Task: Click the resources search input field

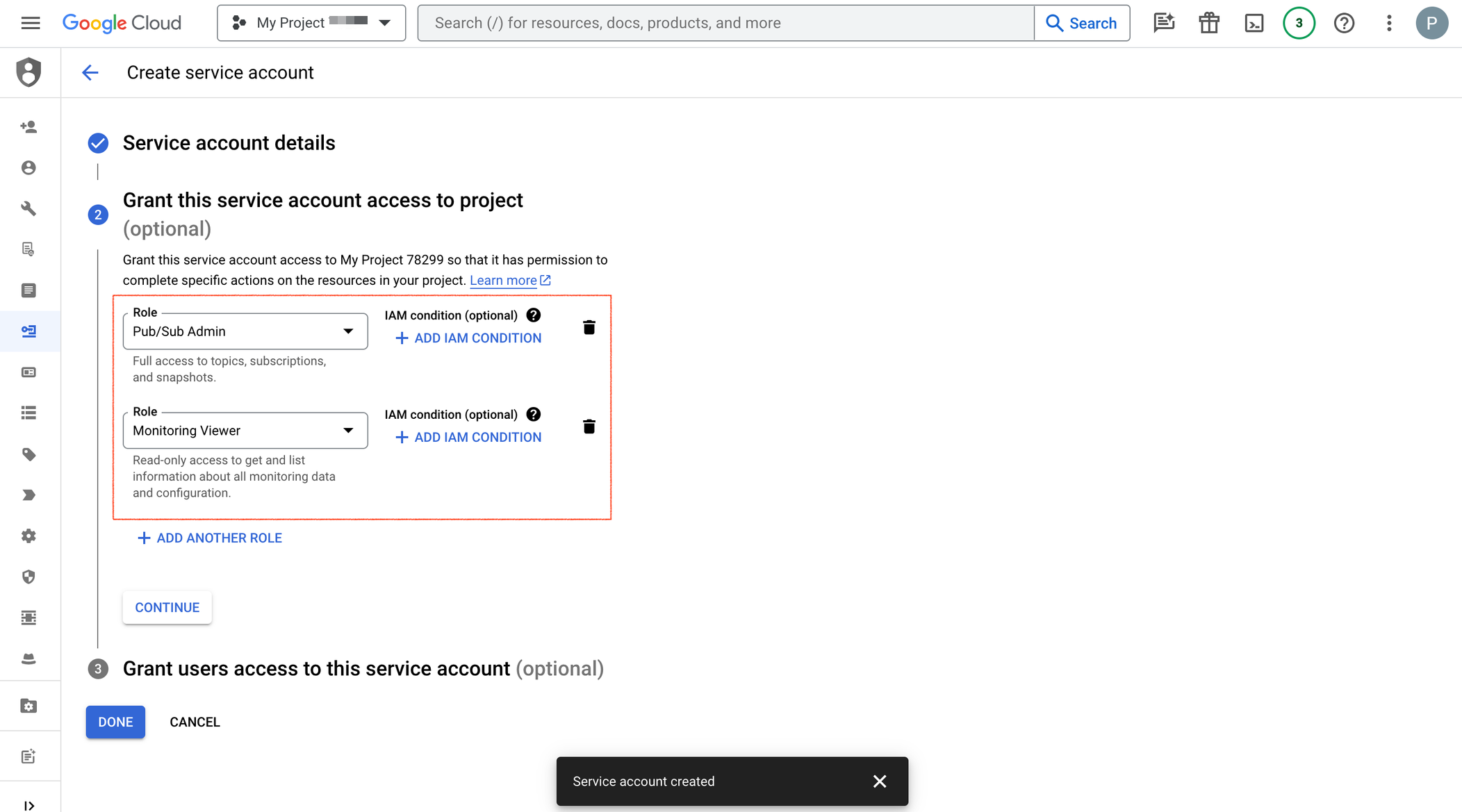Action: pyautogui.click(x=726, y=23)
